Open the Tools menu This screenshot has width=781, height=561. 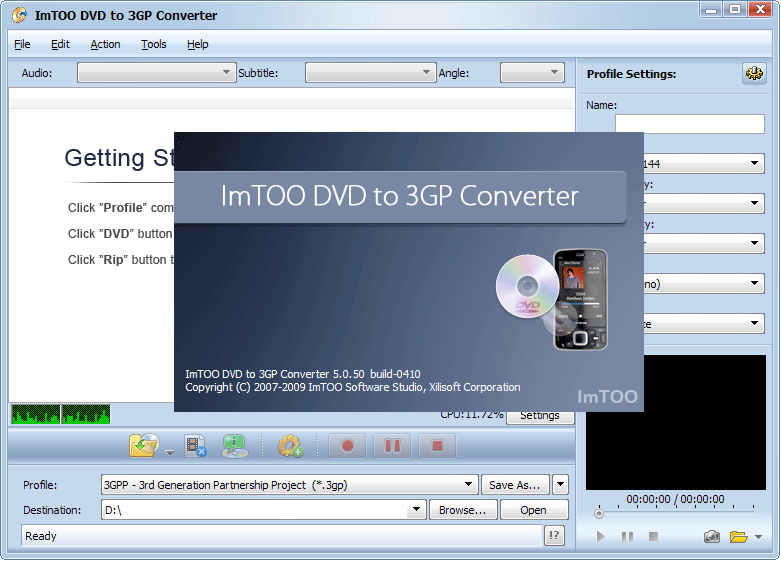pyautogui.click(x=153, y=44)
